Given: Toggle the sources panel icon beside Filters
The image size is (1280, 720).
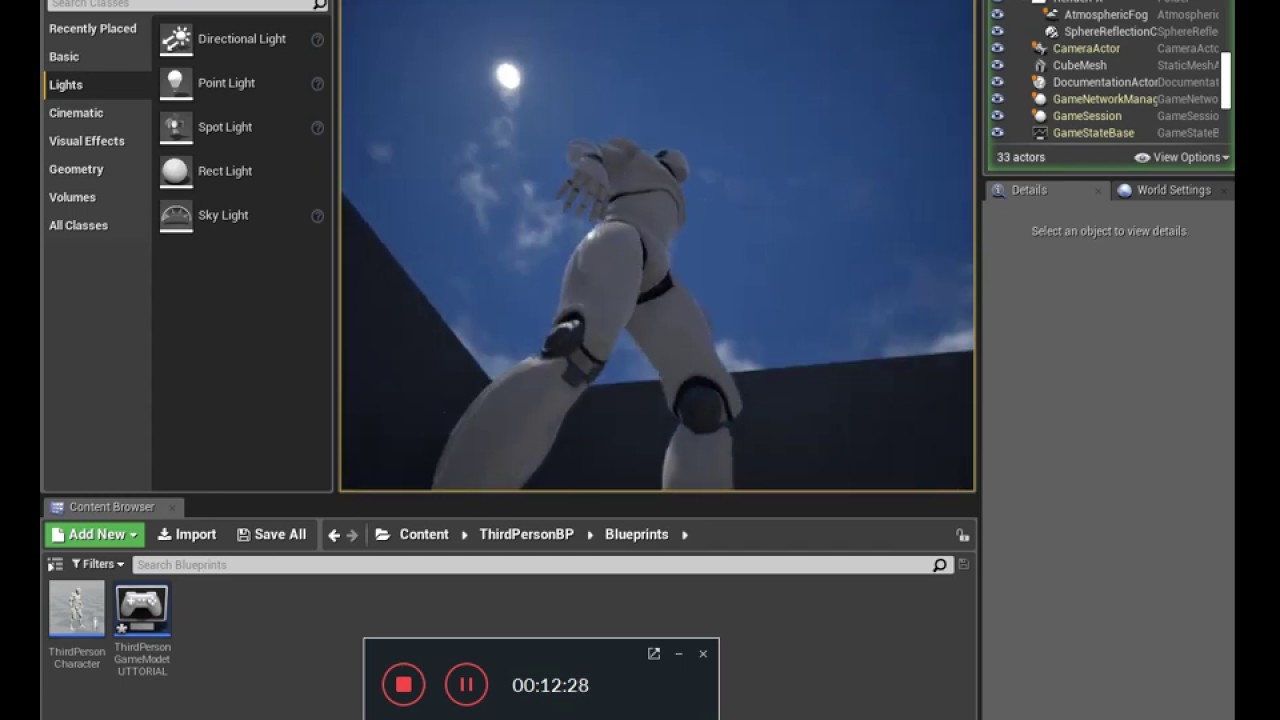Looking at the screenshot, I should [x=56, y=564].
